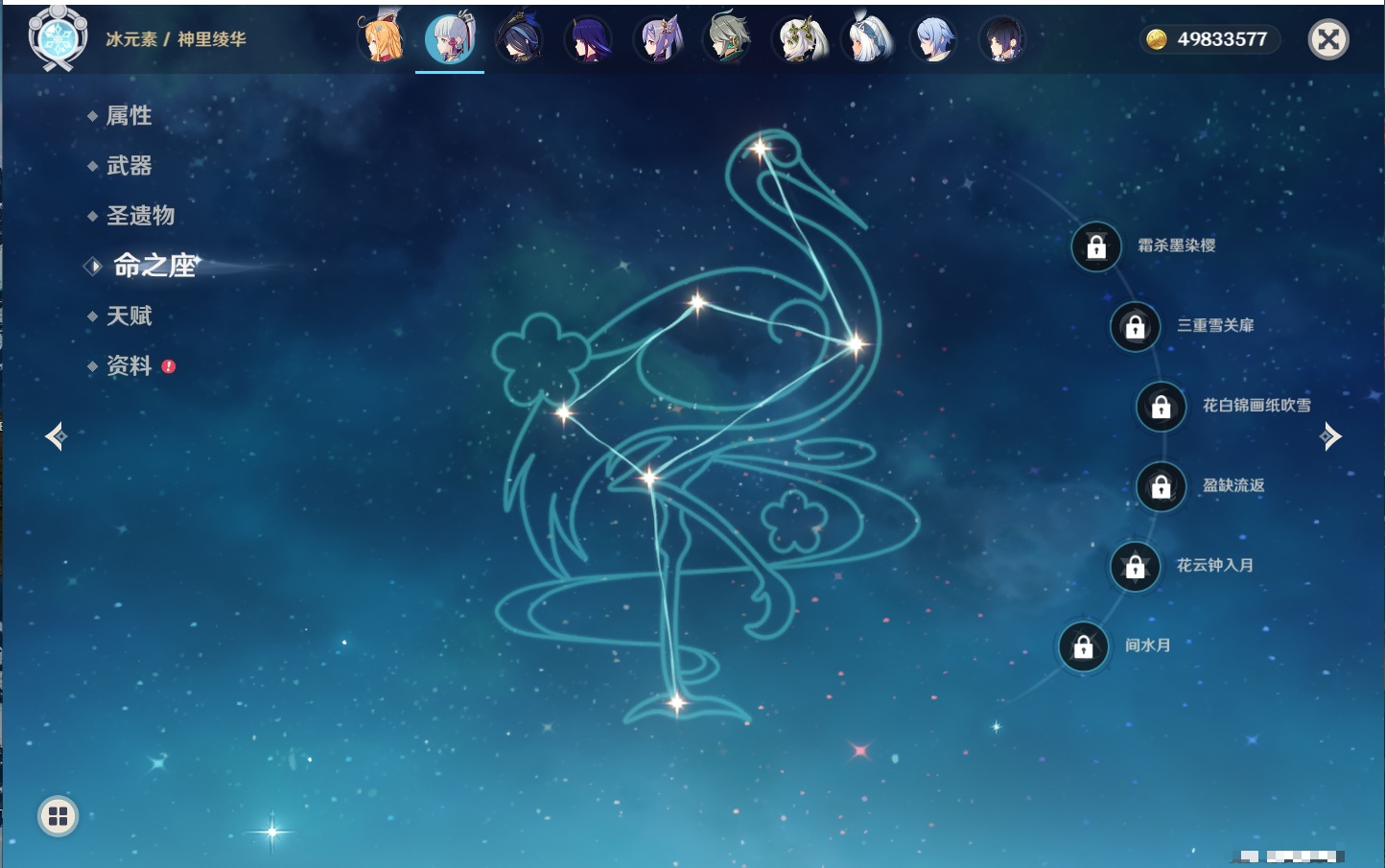Click the 盈缺流返 constellation label
1385x868 pixels.
tap(1233, 485)
